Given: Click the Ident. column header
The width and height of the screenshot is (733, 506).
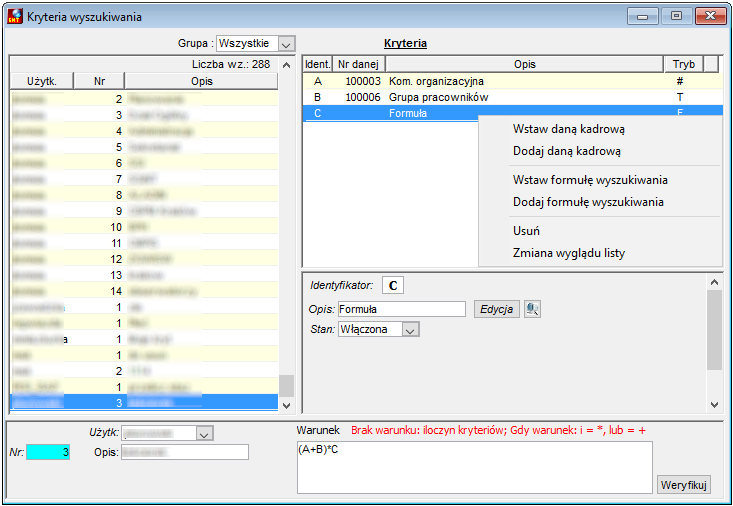Looking at the screenshot, I should 317,64.
